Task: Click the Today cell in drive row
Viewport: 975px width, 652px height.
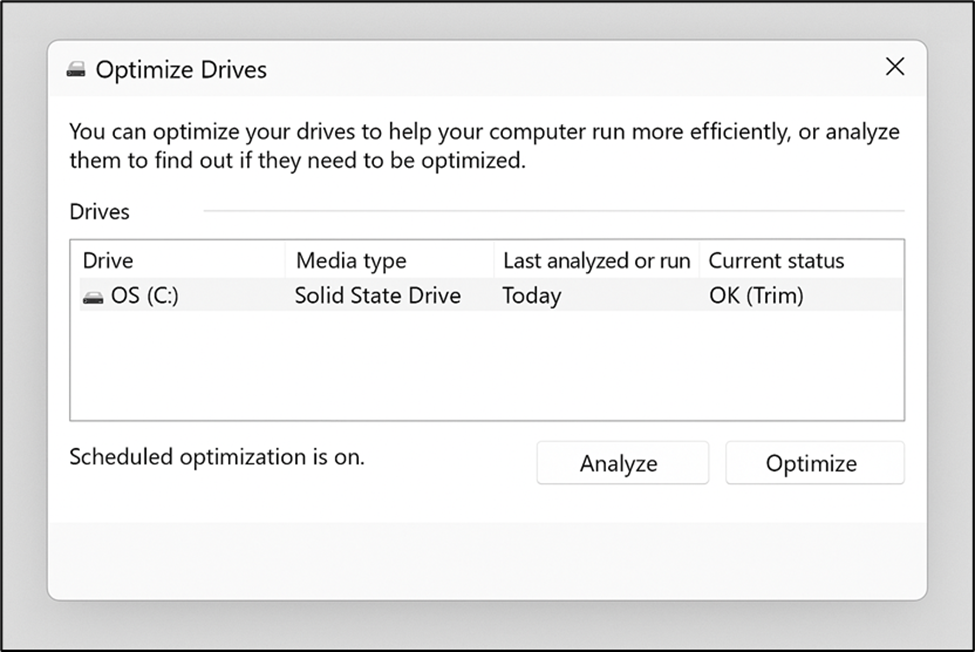Action: point(532,295)
